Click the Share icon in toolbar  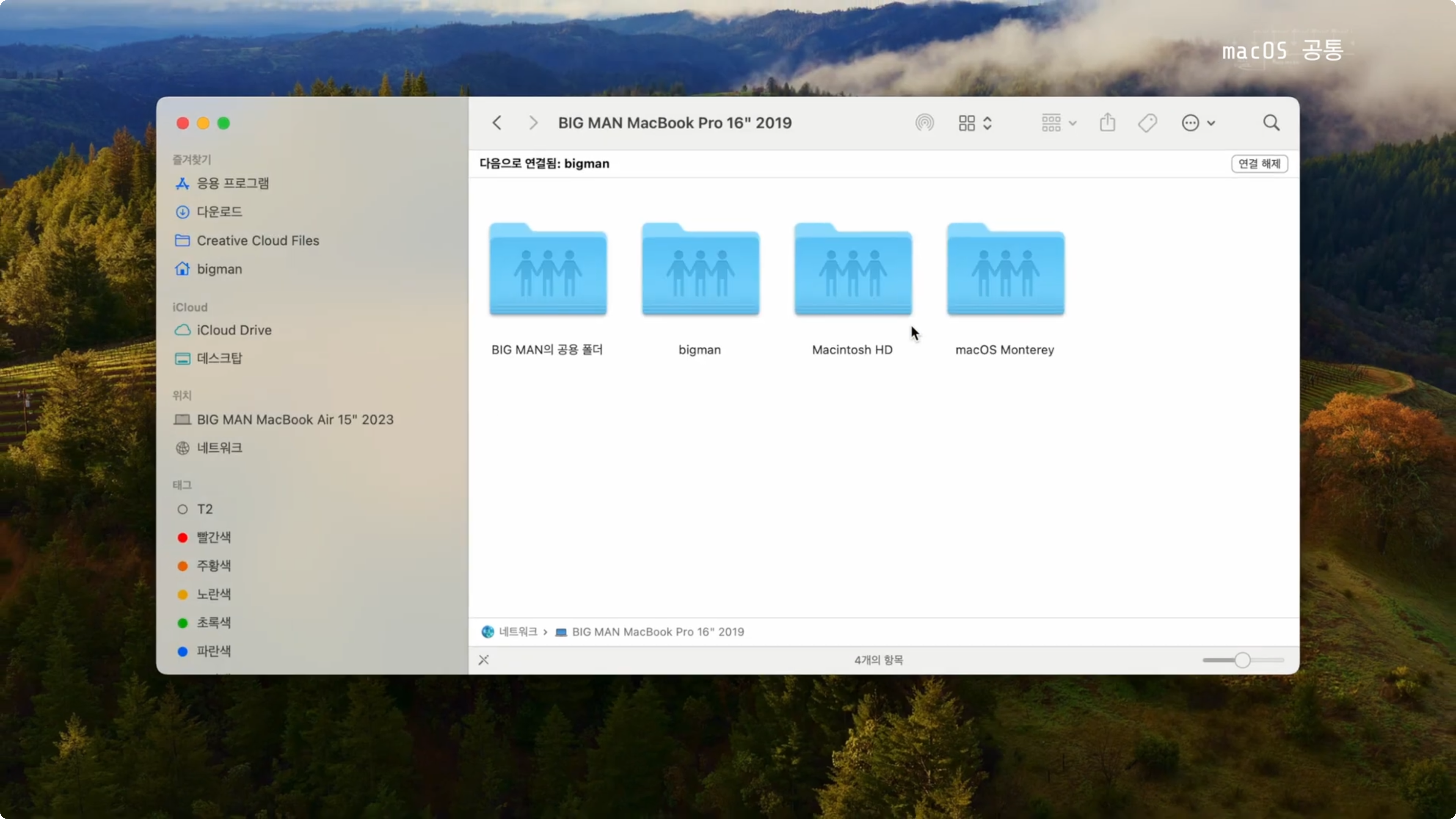[x=1107, y=122]
